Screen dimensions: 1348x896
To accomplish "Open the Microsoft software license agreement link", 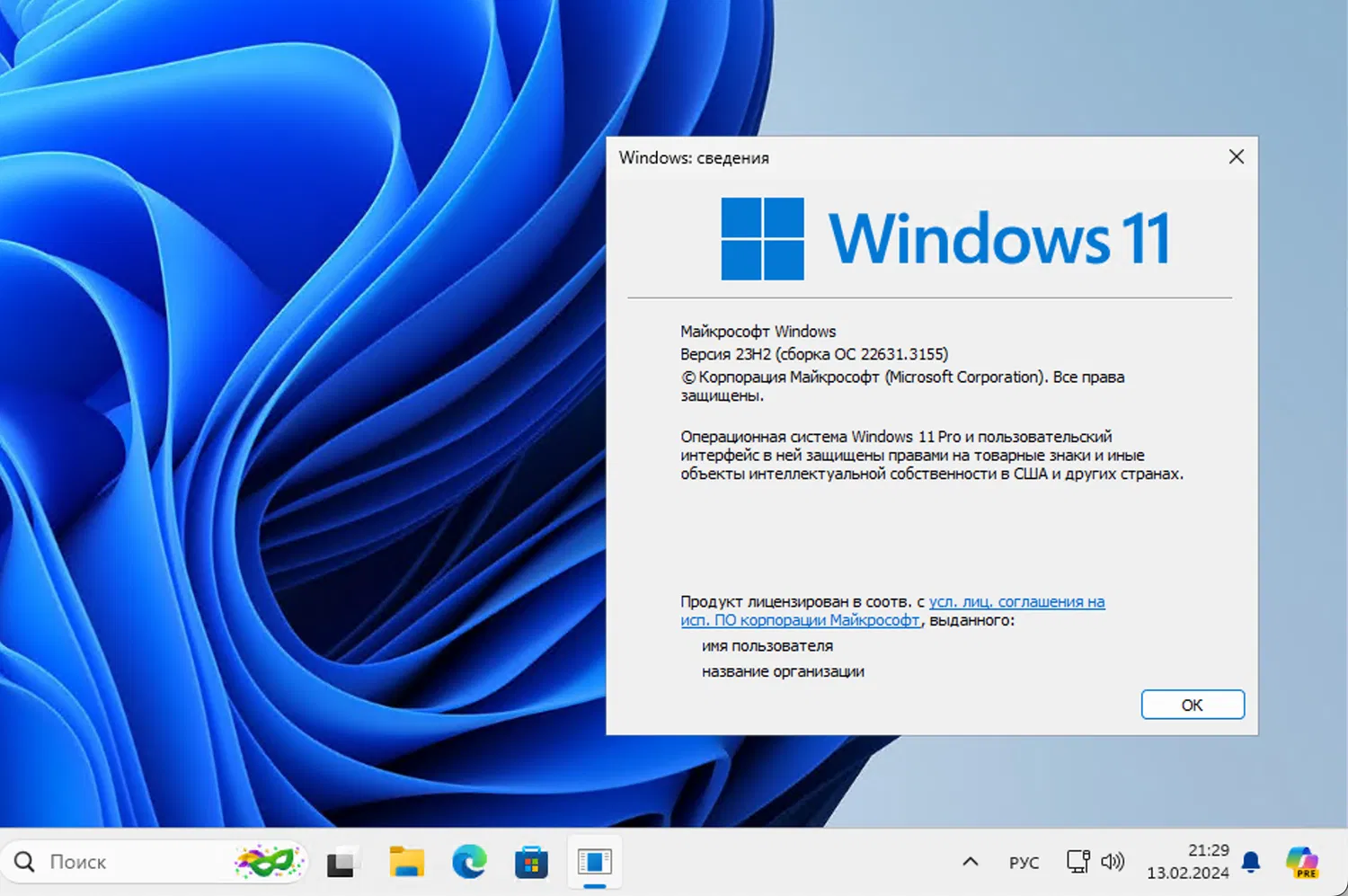I will pyautogui.click(x=1015, y=601).
